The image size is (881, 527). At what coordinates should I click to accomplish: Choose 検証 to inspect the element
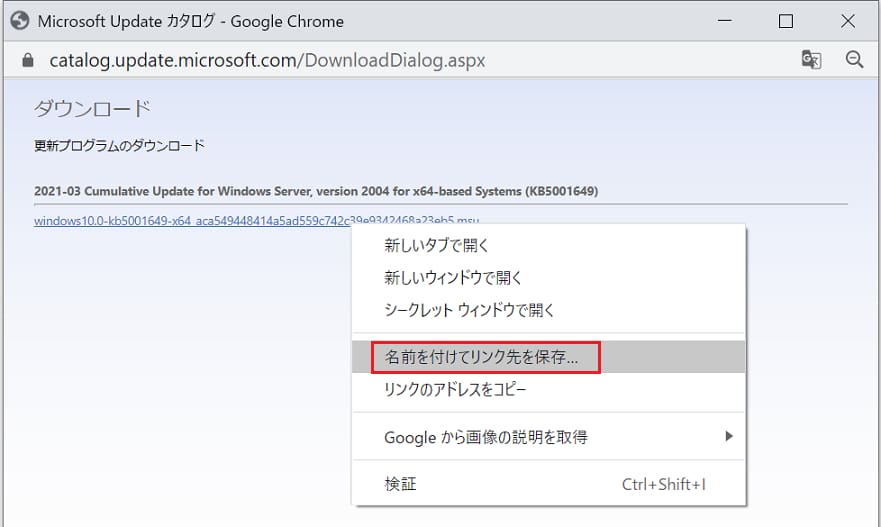coord(400,485)
